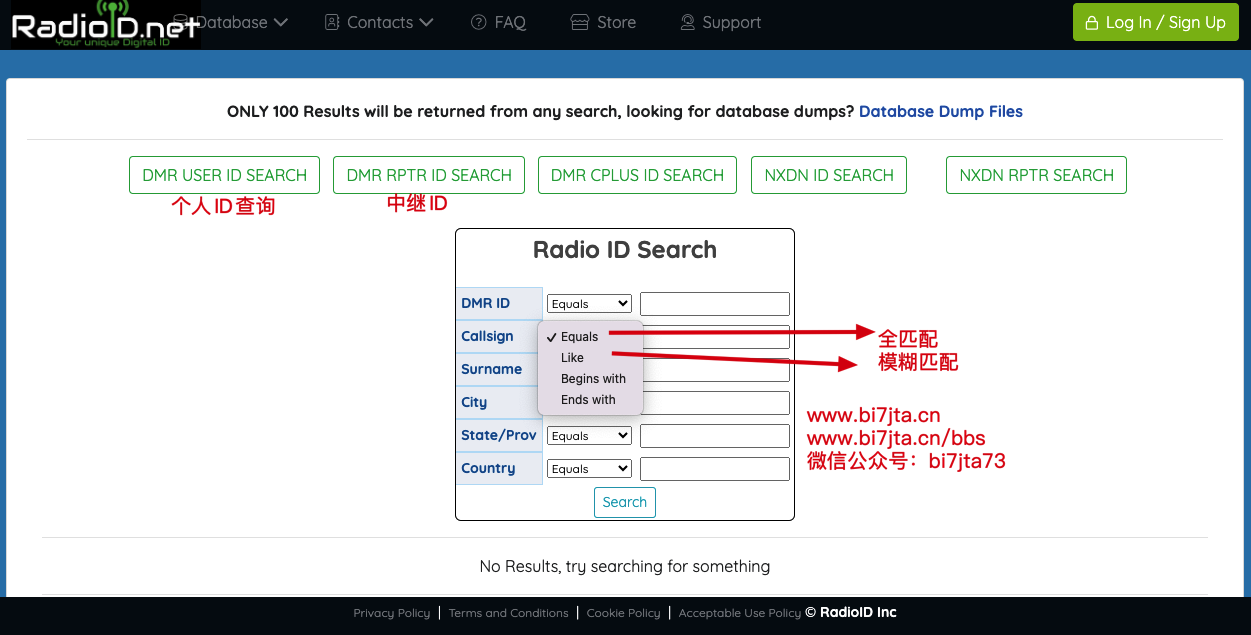
Task: Choose Like in the open Callsign list
Action: pyautogui.click(x=590, y=358)
